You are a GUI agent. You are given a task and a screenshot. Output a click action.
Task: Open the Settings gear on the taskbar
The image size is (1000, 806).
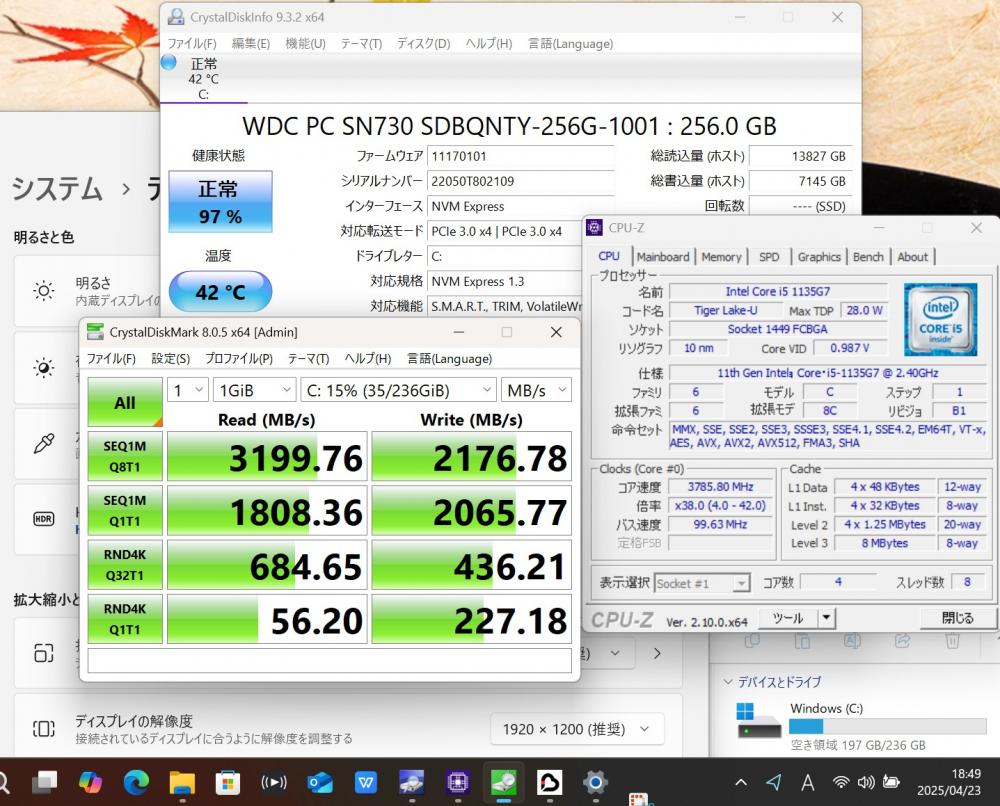coord(595,782)
